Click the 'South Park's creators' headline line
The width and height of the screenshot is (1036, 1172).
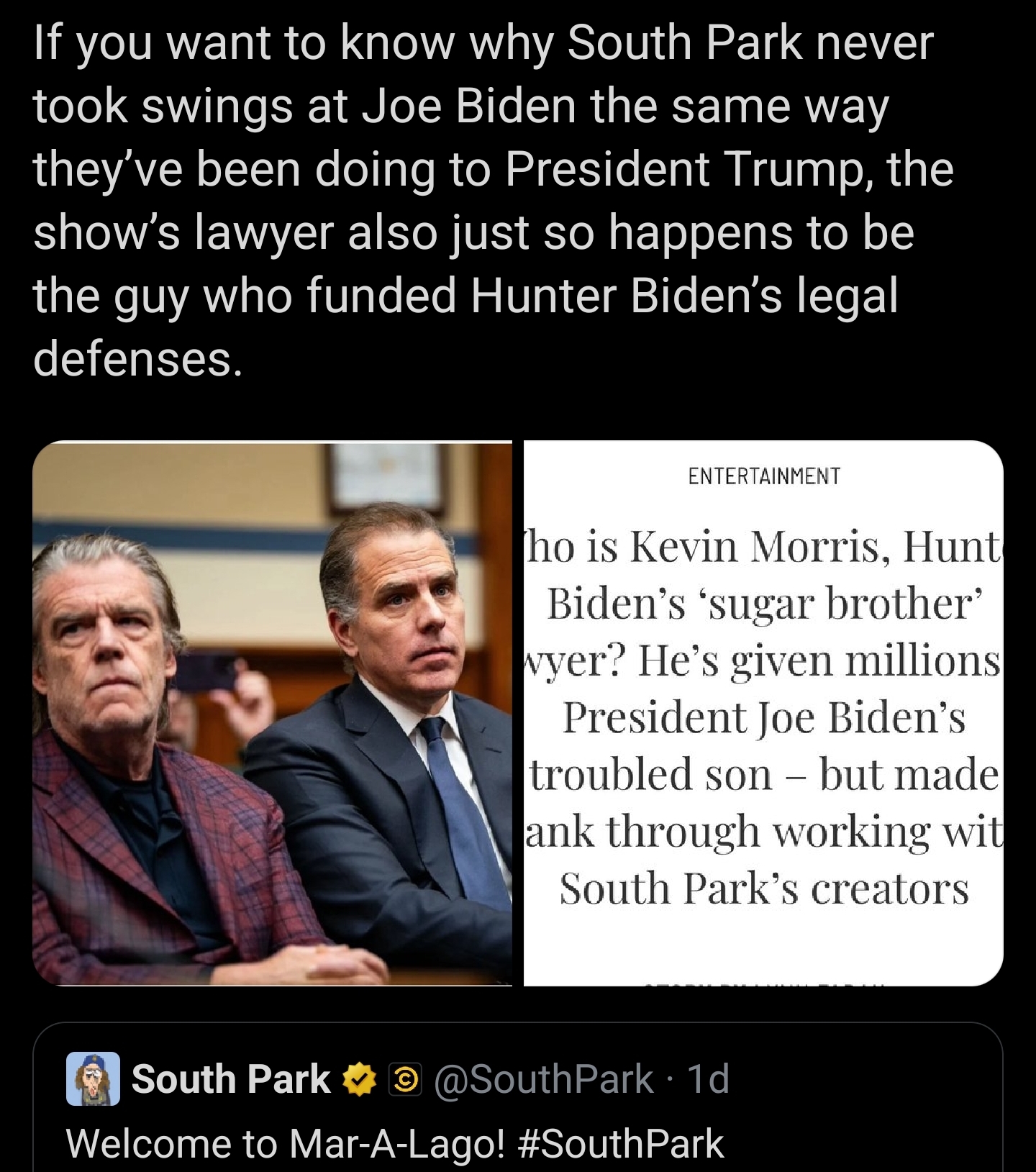tap(764, 889)
